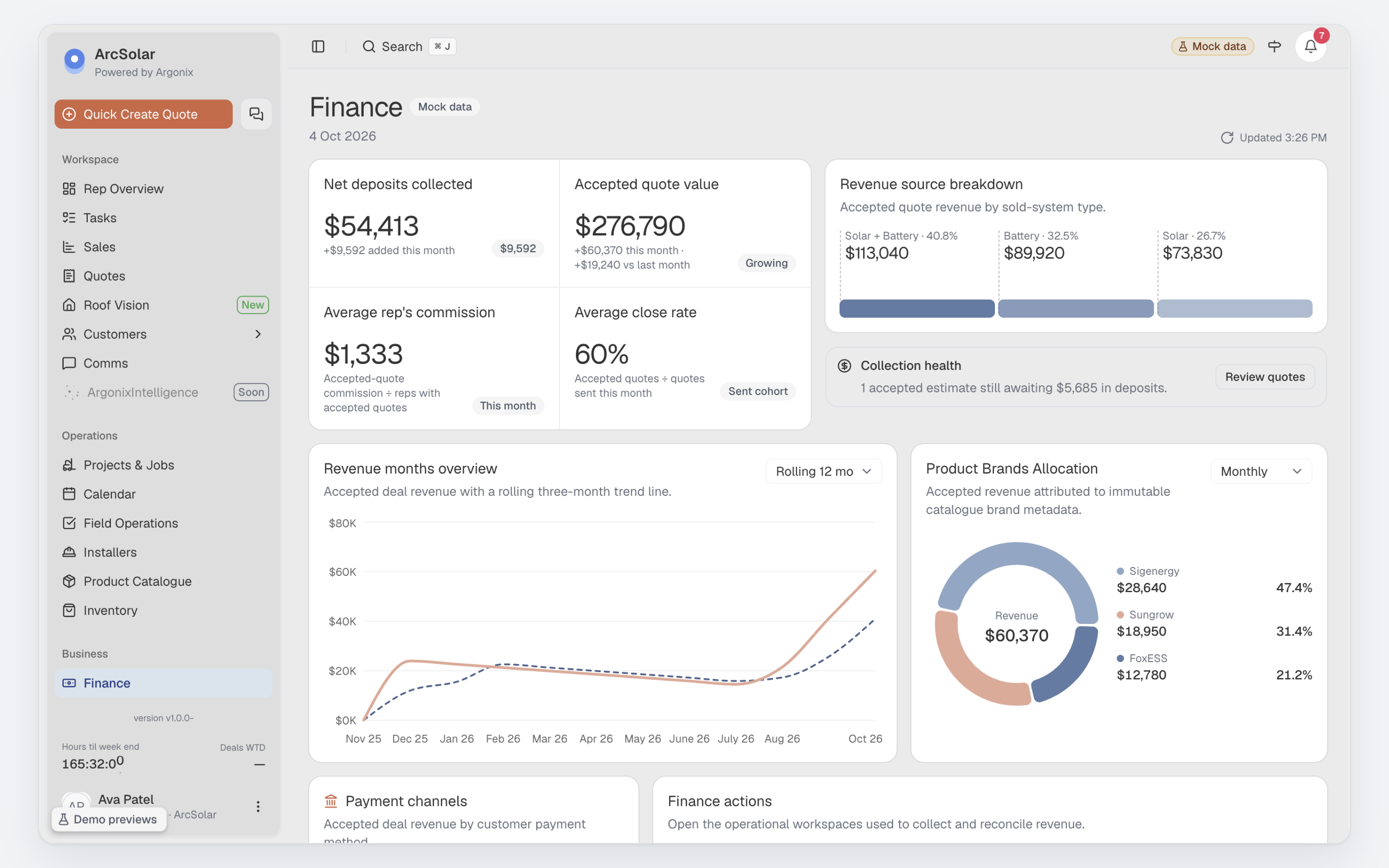The width and height of the screenshot is (1389, 868).
Task: Click the Installers hard-hat icon
Action: (69, 552)
